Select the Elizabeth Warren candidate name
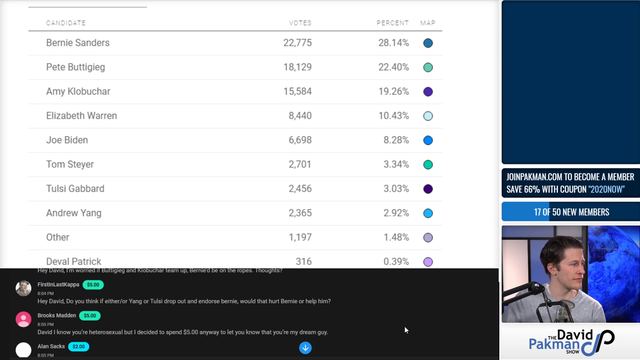Screen dimensions: 640x360 tap(81, 116)
